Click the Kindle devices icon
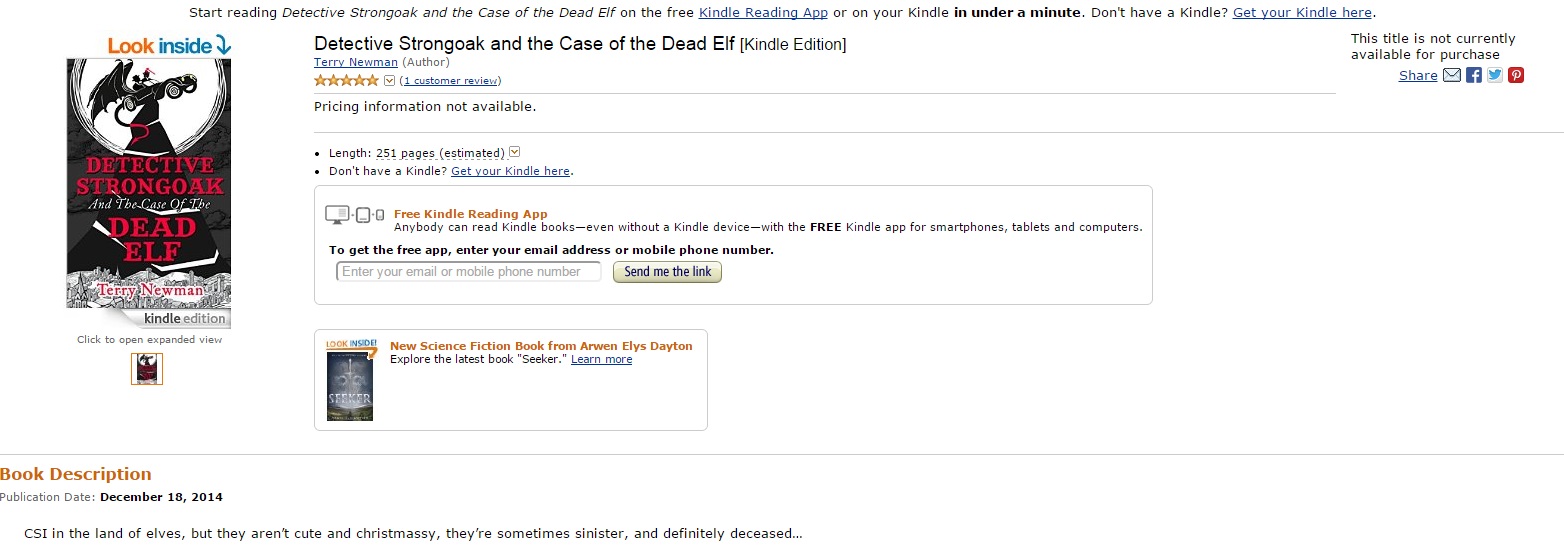The image size is (1564, 545). (355, 215)
